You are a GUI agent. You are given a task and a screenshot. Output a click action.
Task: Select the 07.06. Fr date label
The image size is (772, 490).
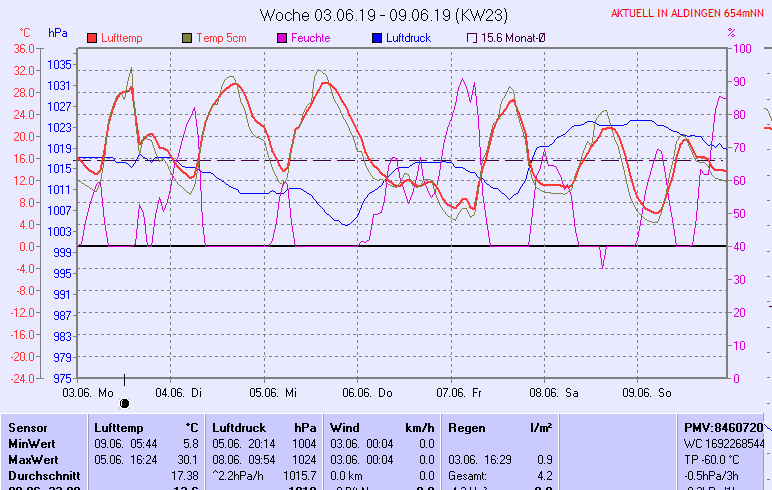click(x=458, y=393)
